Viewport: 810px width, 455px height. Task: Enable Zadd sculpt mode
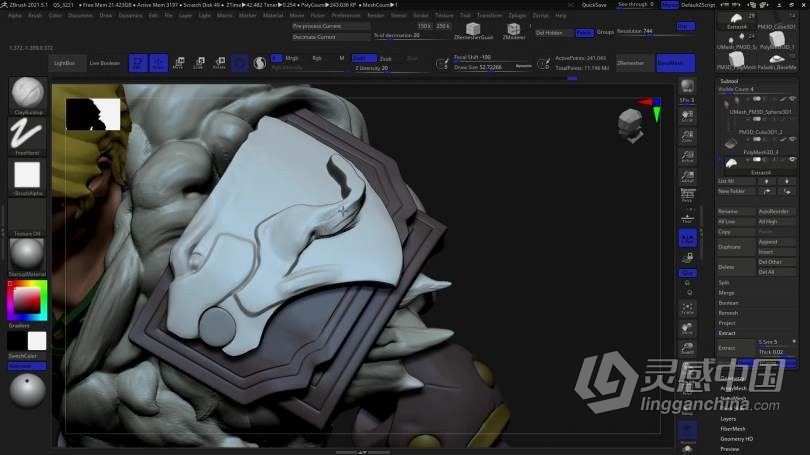click(364, 58)
